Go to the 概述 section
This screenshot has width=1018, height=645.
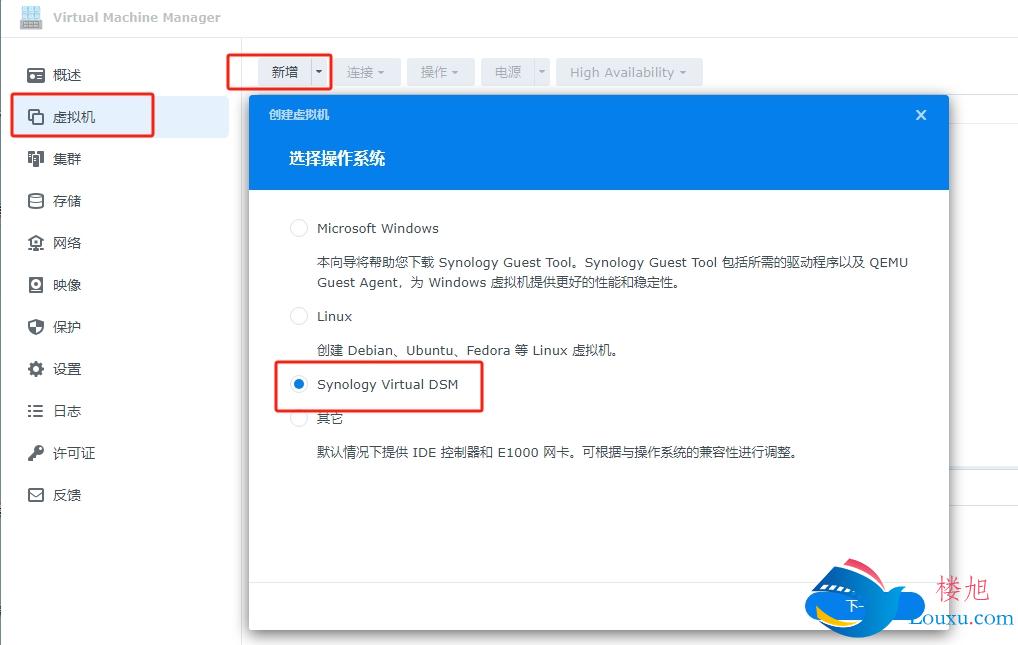click(121, 75)
